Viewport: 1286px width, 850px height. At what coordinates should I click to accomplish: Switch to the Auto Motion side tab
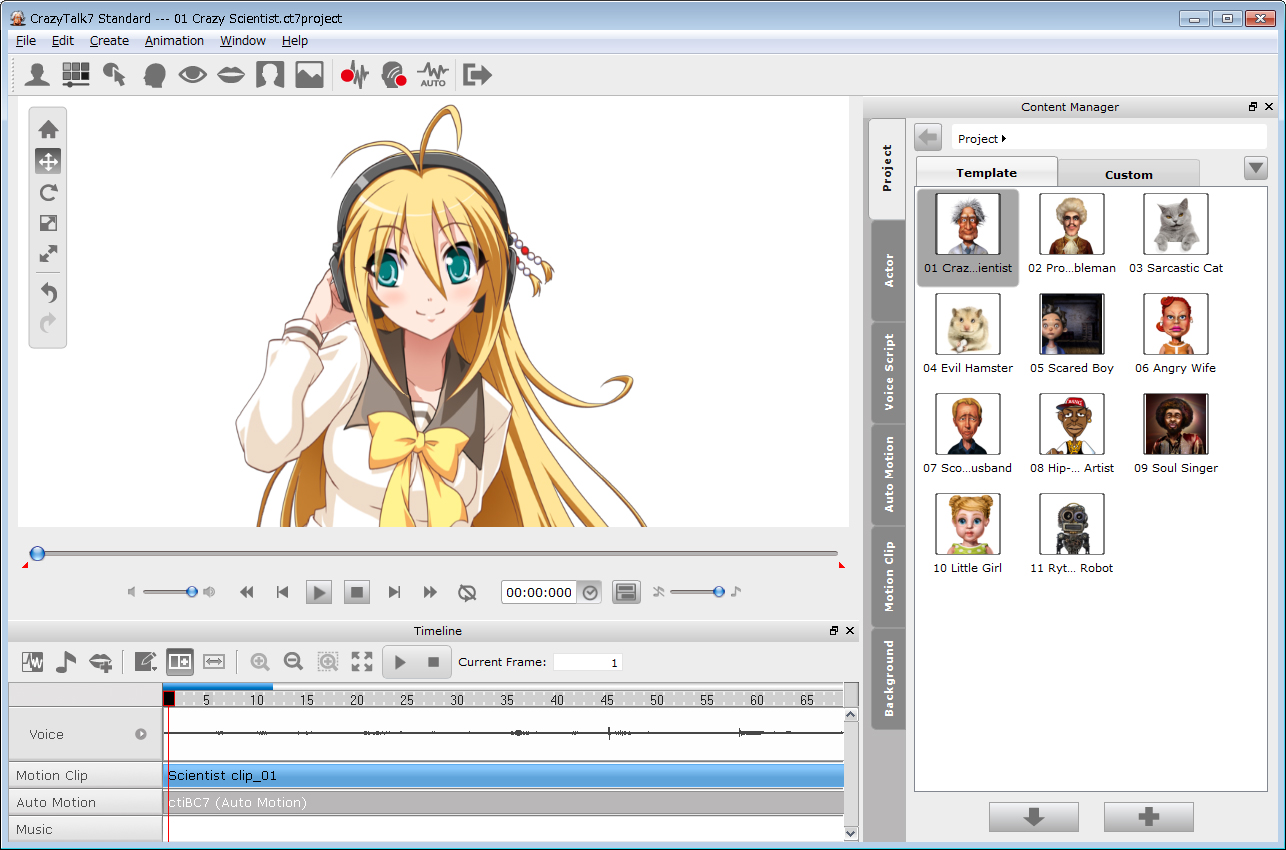pyautogui.click(x=888, y=475)
